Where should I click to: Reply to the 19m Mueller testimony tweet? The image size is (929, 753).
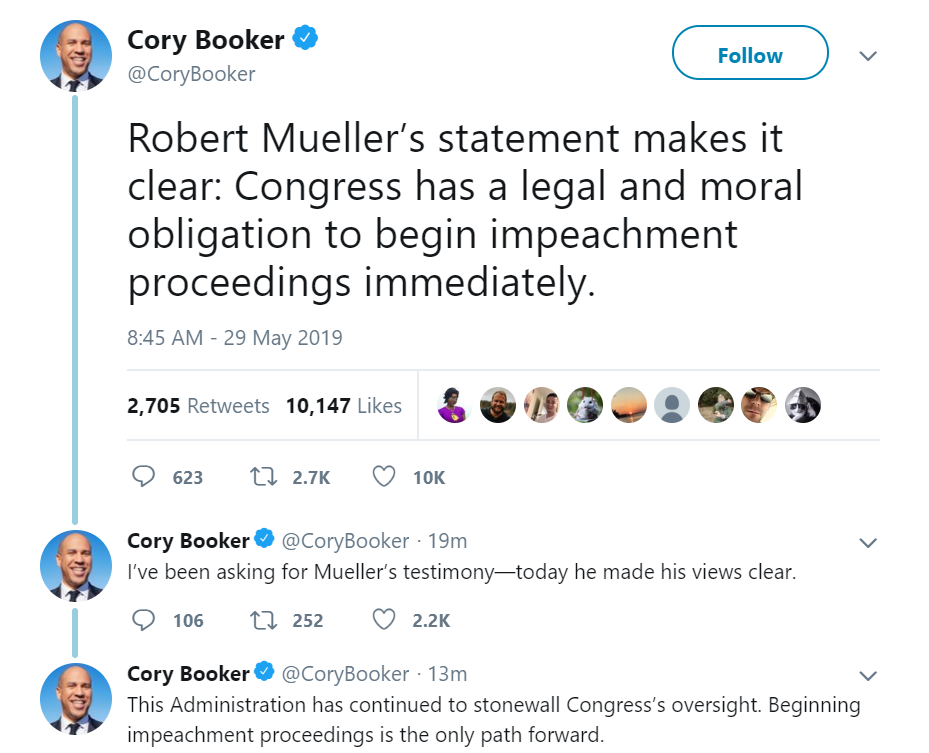point(144,620)
